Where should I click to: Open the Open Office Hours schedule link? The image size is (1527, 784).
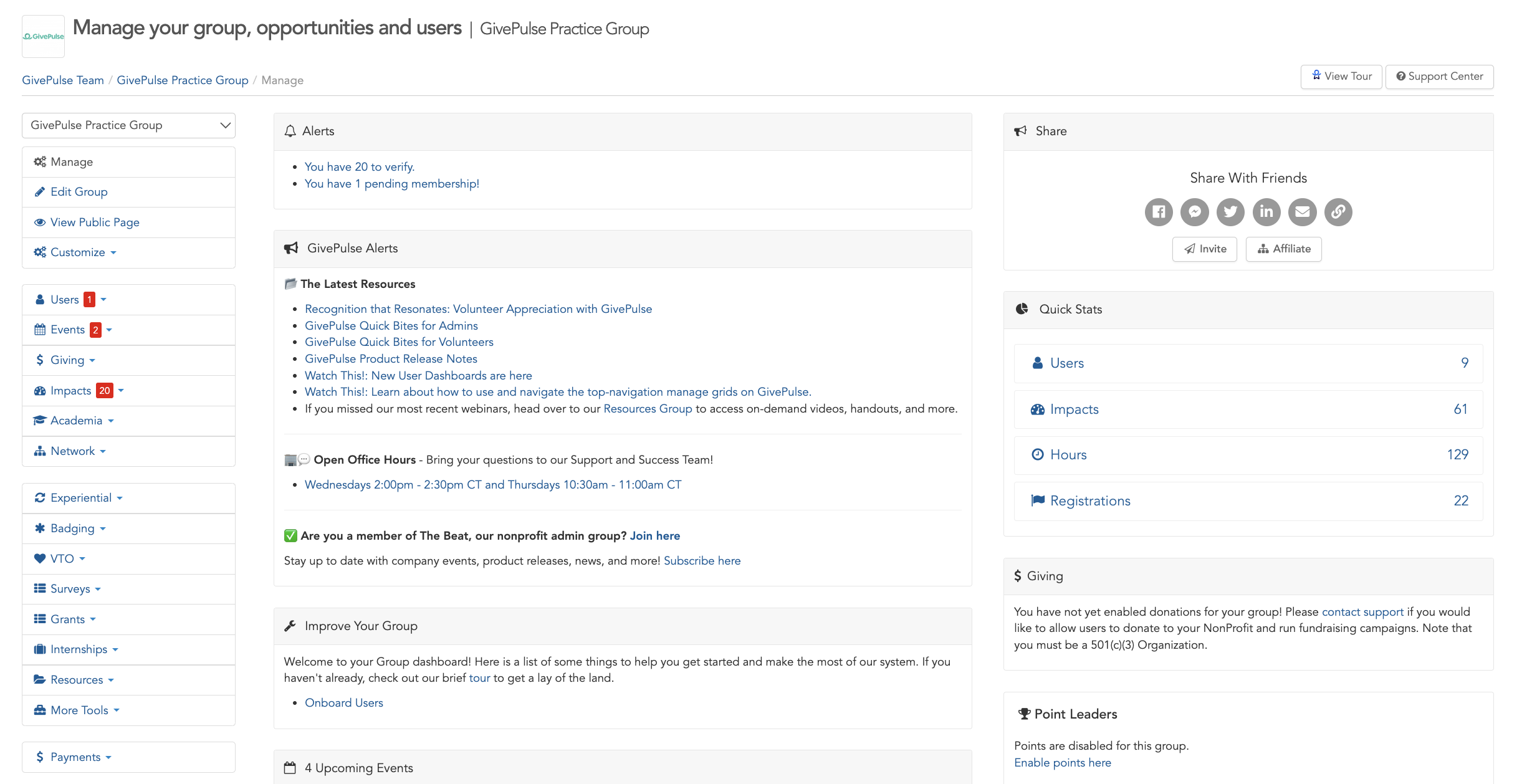(493, 485)
